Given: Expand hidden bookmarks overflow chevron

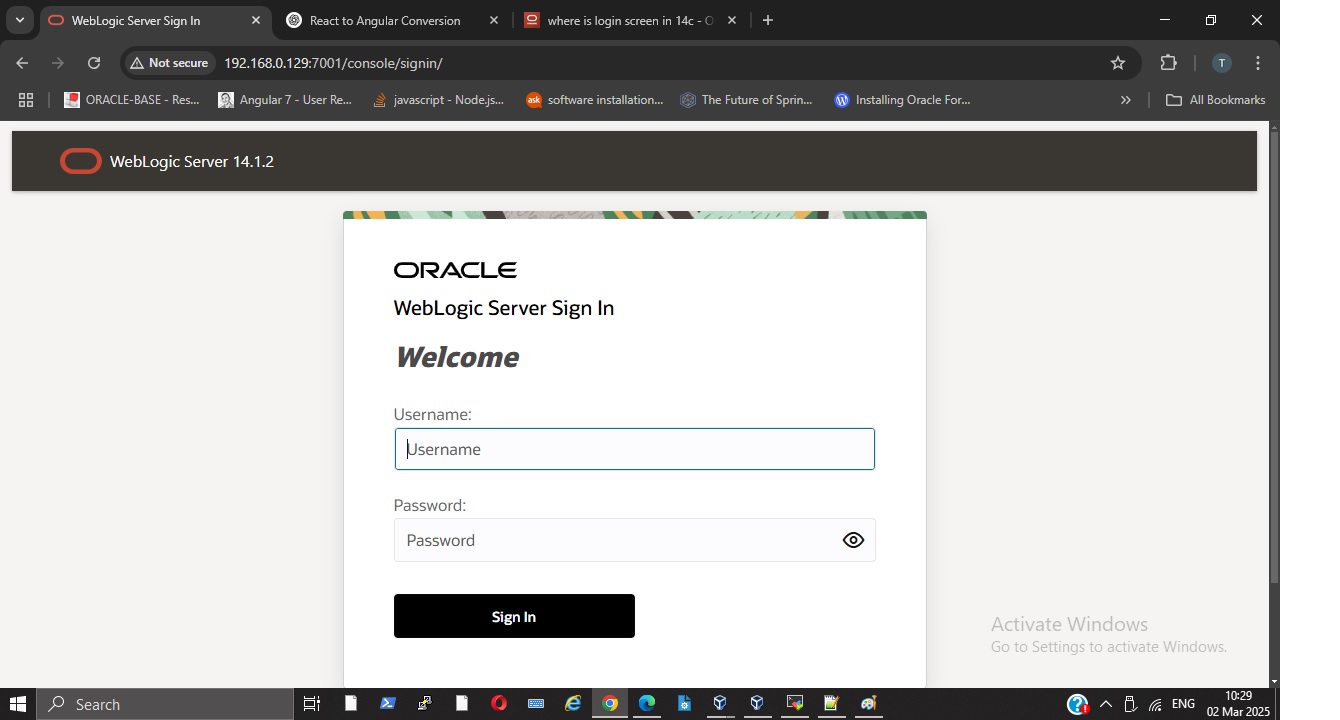Looking at the screenshot, I should click(1126, 100).
